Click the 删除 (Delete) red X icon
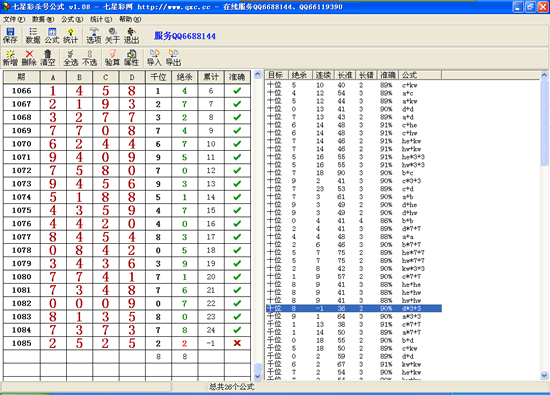This screenshot has height=395, width=550. tap(29, 58)
